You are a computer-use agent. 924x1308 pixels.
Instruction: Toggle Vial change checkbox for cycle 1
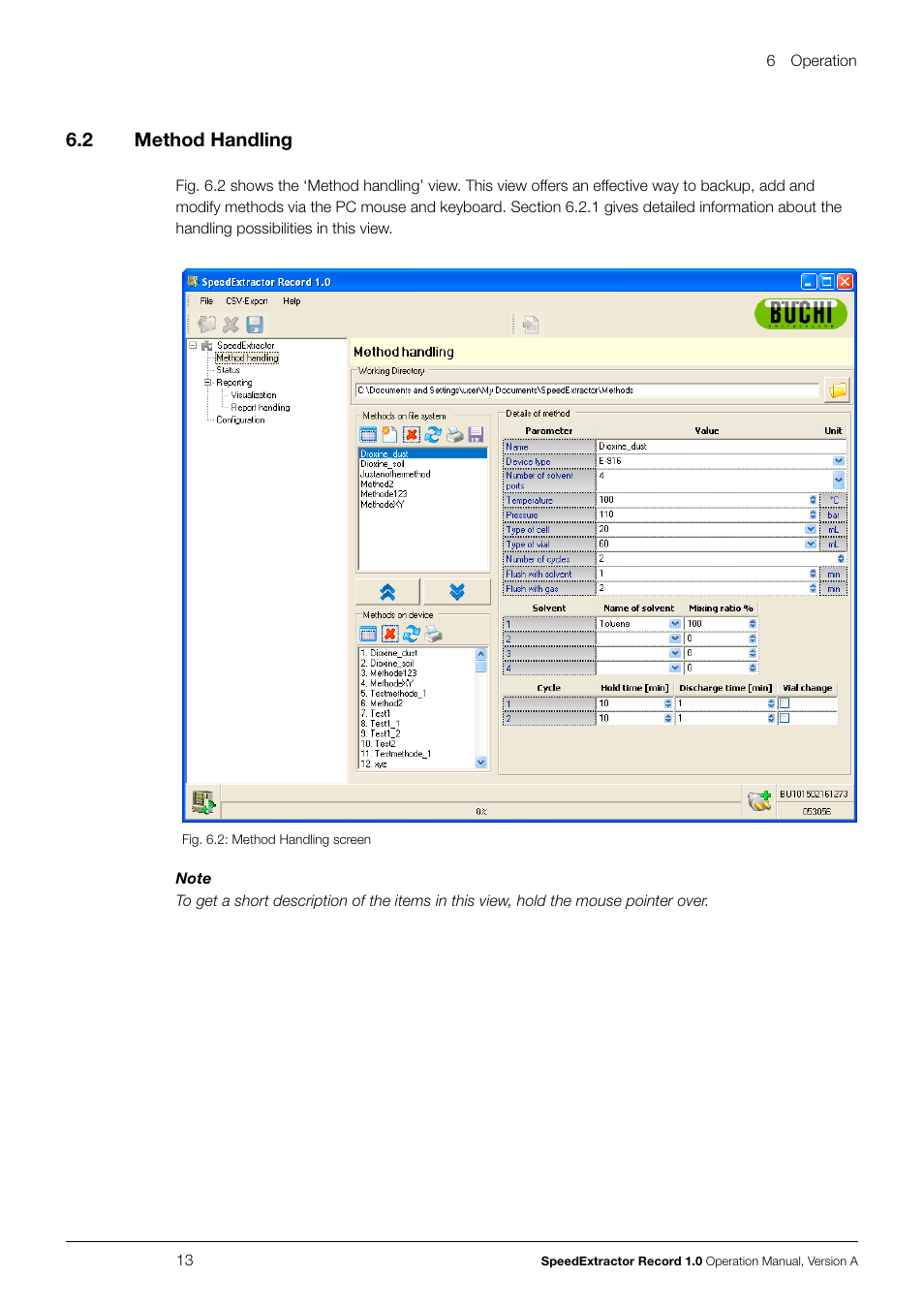[x=785, y=703]
